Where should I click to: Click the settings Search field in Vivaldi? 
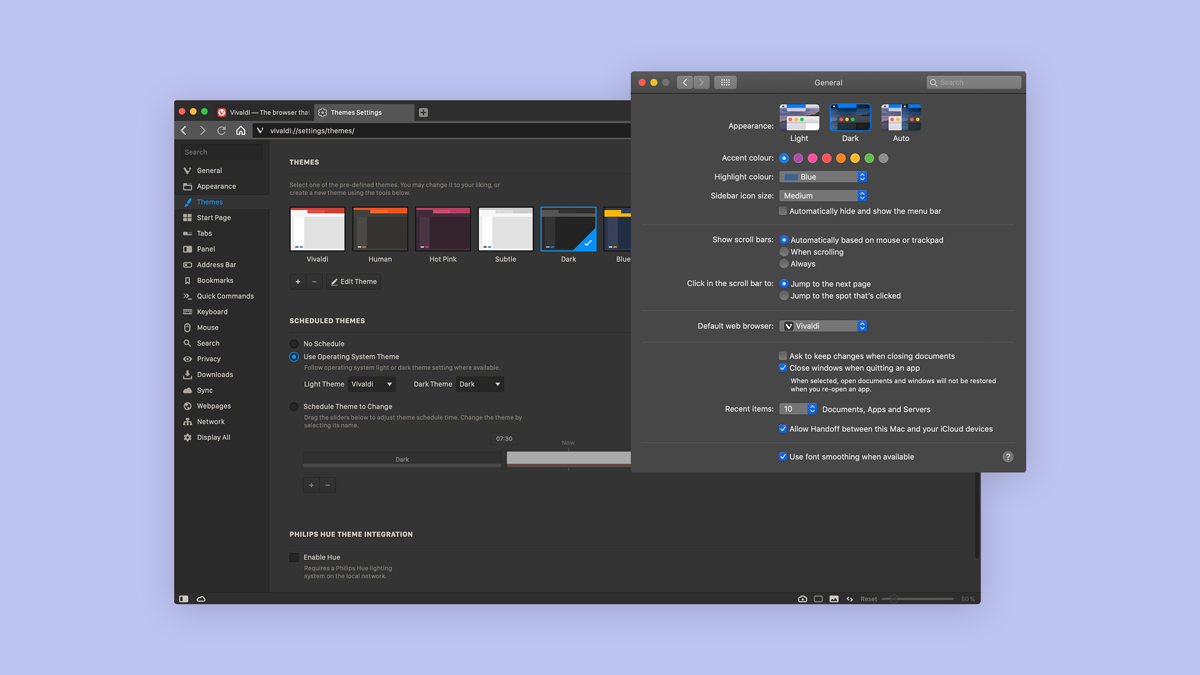point(222,152)
